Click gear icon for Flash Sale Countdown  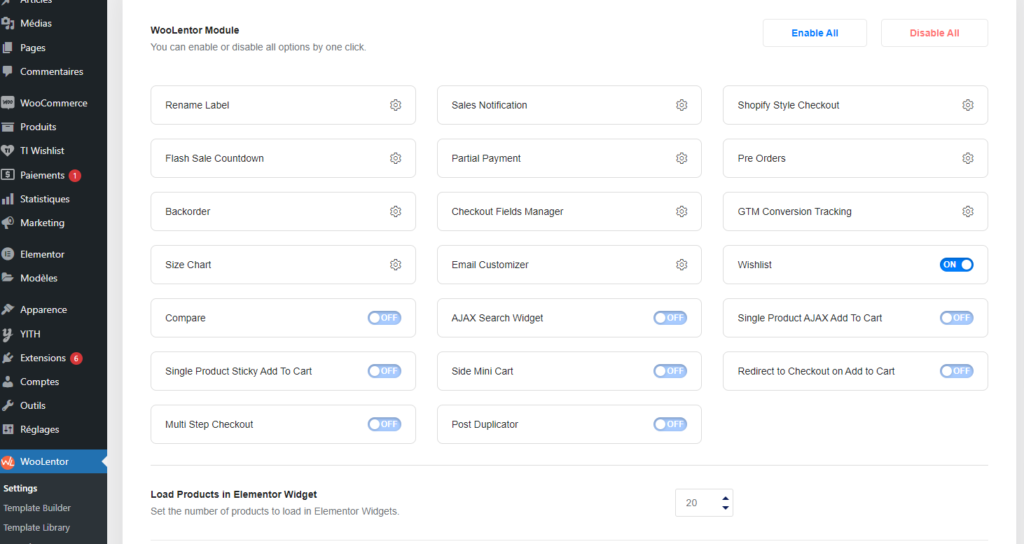pos(395,158)
